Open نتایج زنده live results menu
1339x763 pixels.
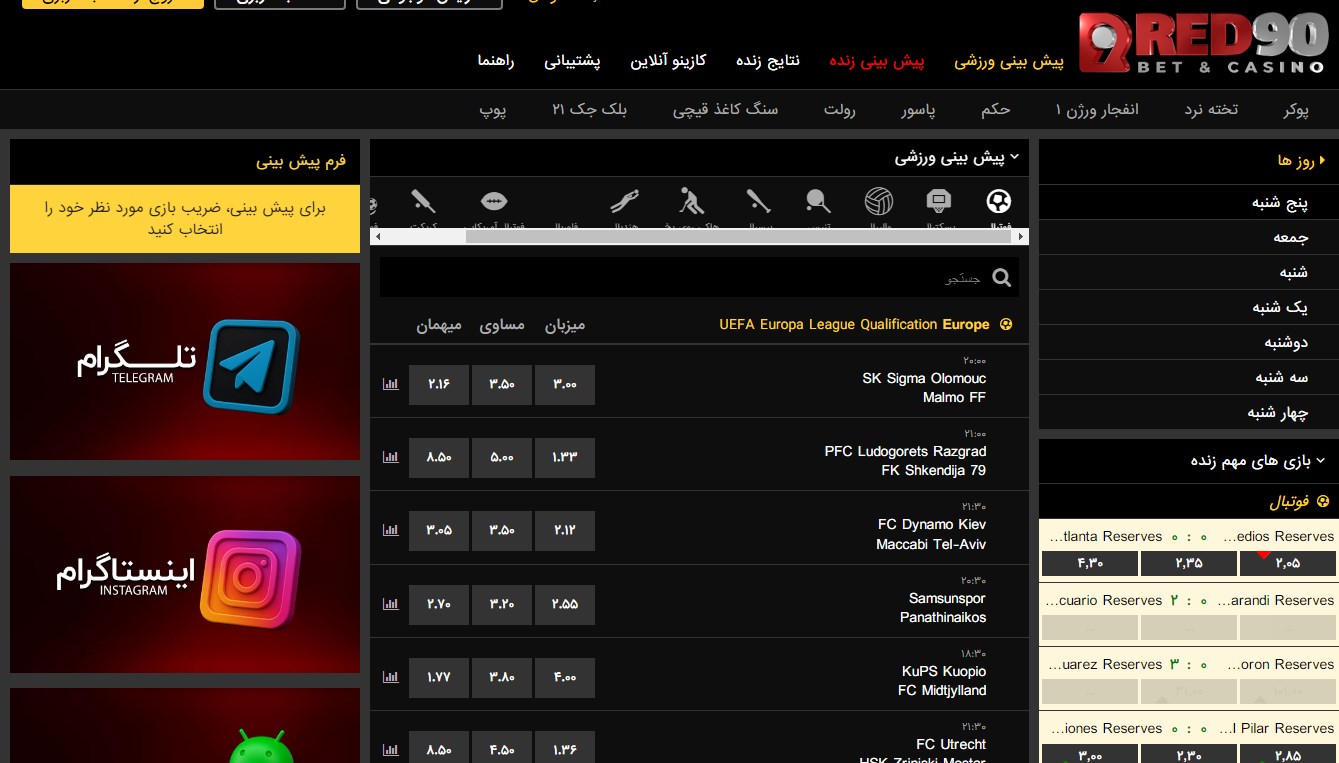coord(768,61)
